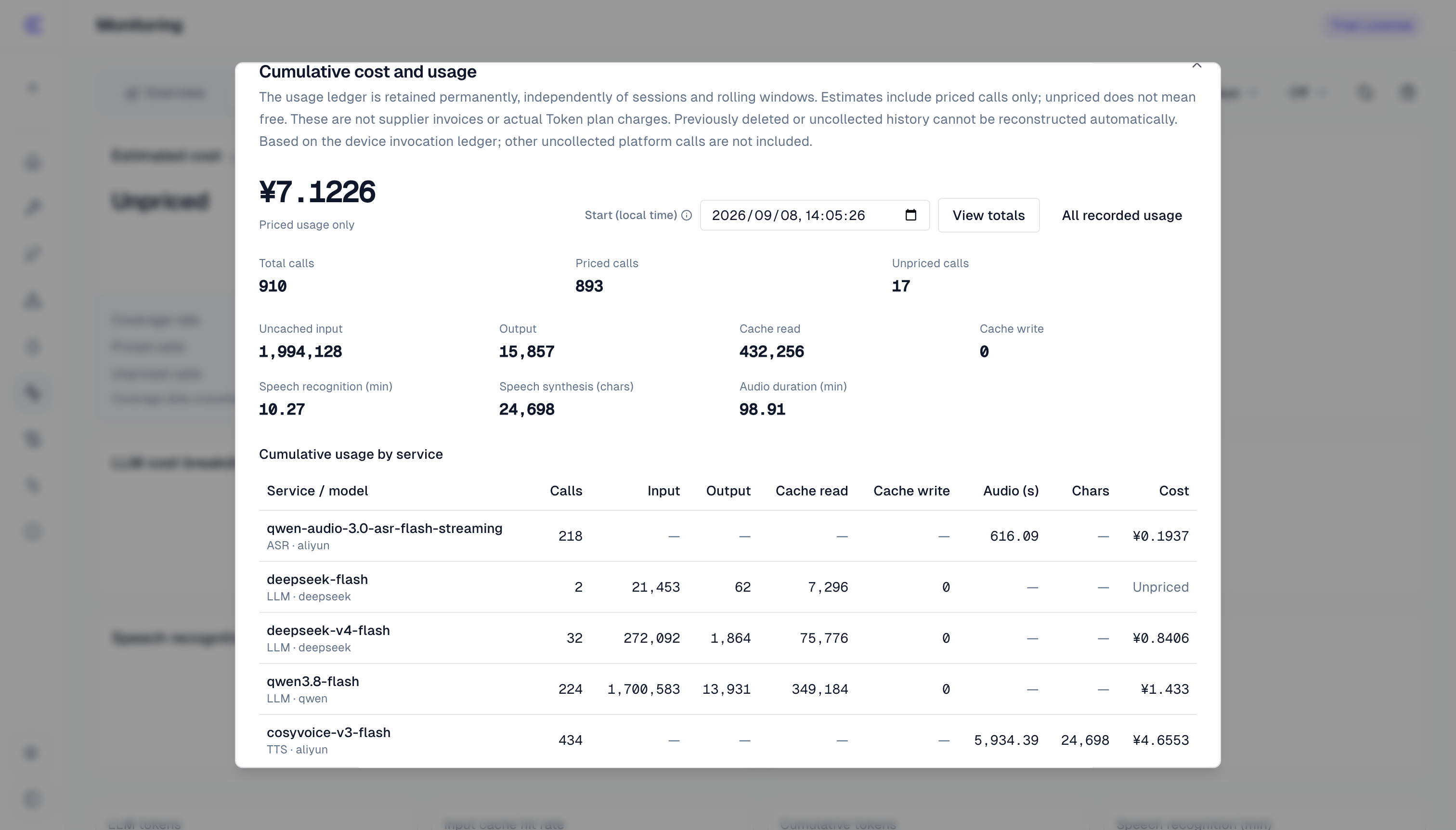The image size is (1456, 830).
Task: Click the Chars column header
Action: click(x=1090, y=491)
